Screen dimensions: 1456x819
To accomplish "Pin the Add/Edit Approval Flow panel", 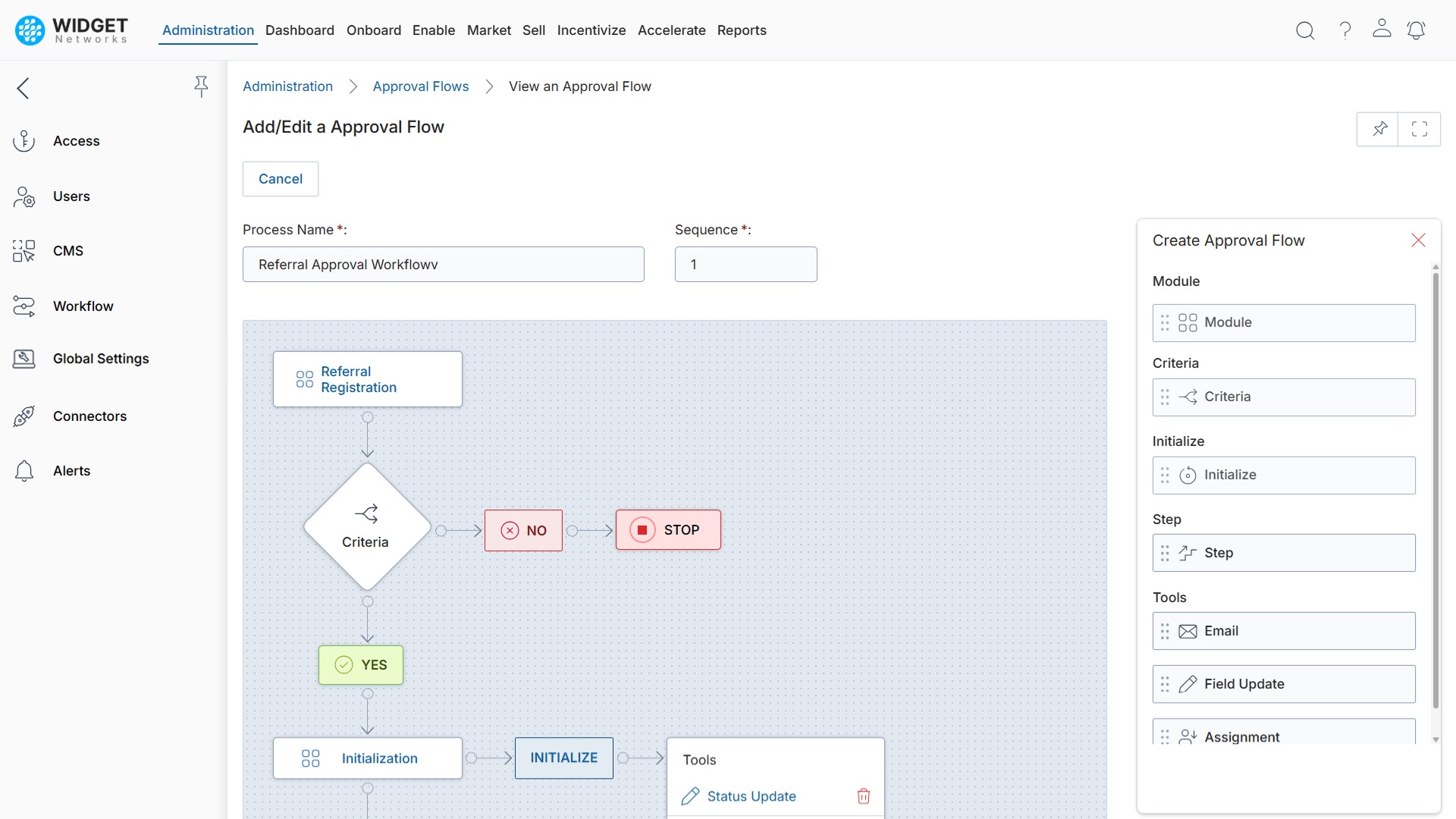I will [1379, 129].
